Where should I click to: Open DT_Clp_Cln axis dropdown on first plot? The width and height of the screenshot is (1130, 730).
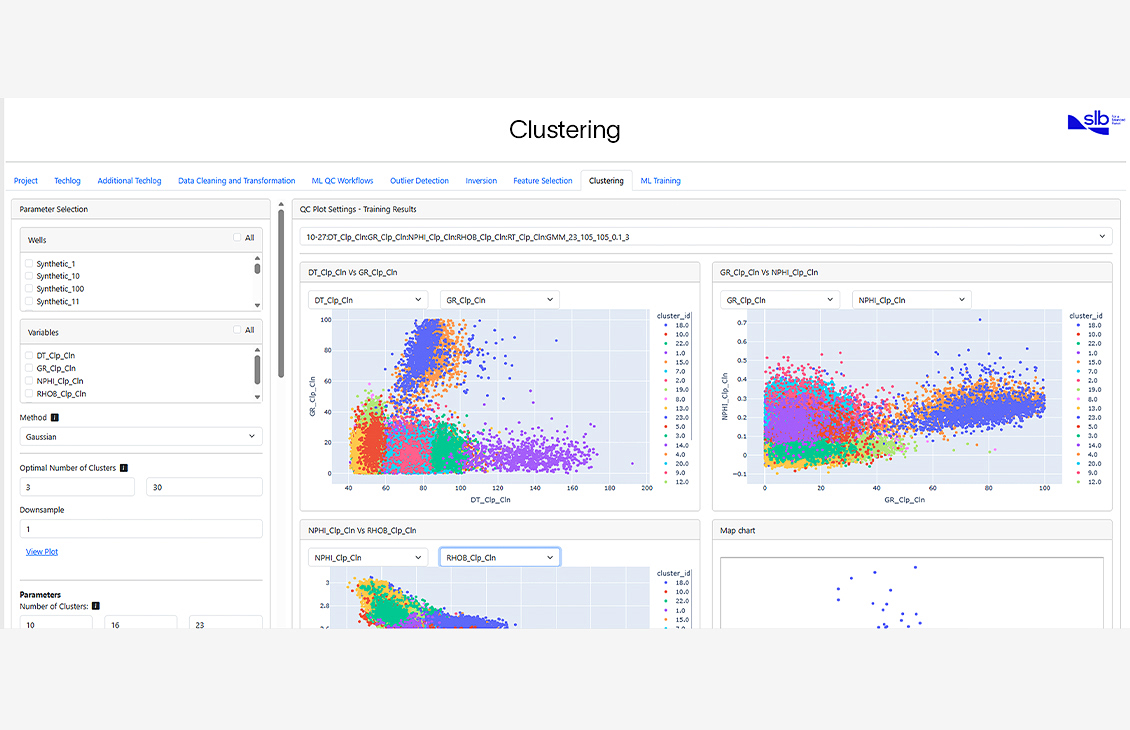[367, 298]
